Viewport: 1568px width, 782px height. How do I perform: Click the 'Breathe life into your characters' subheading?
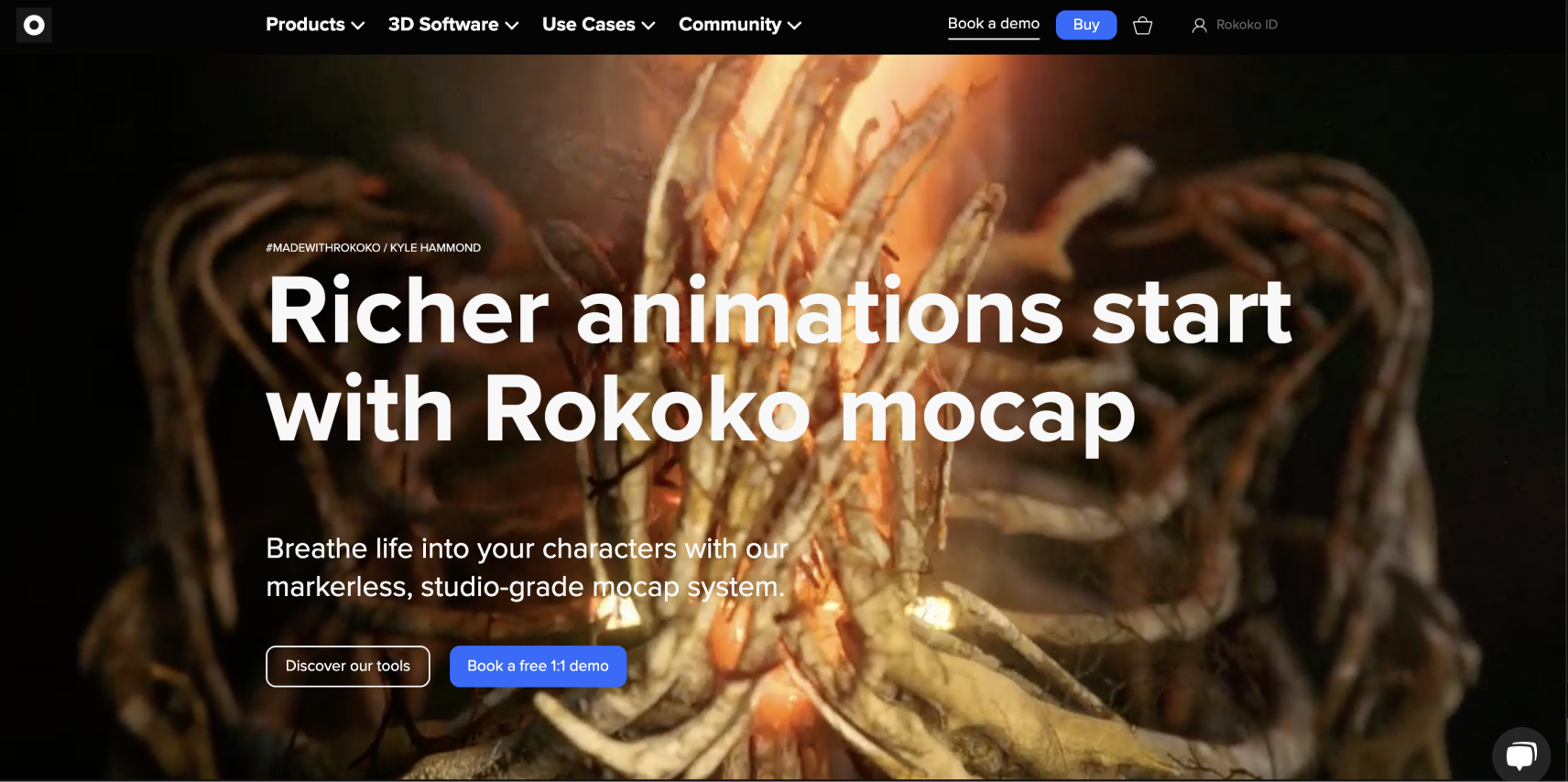[x=527, y=568]
